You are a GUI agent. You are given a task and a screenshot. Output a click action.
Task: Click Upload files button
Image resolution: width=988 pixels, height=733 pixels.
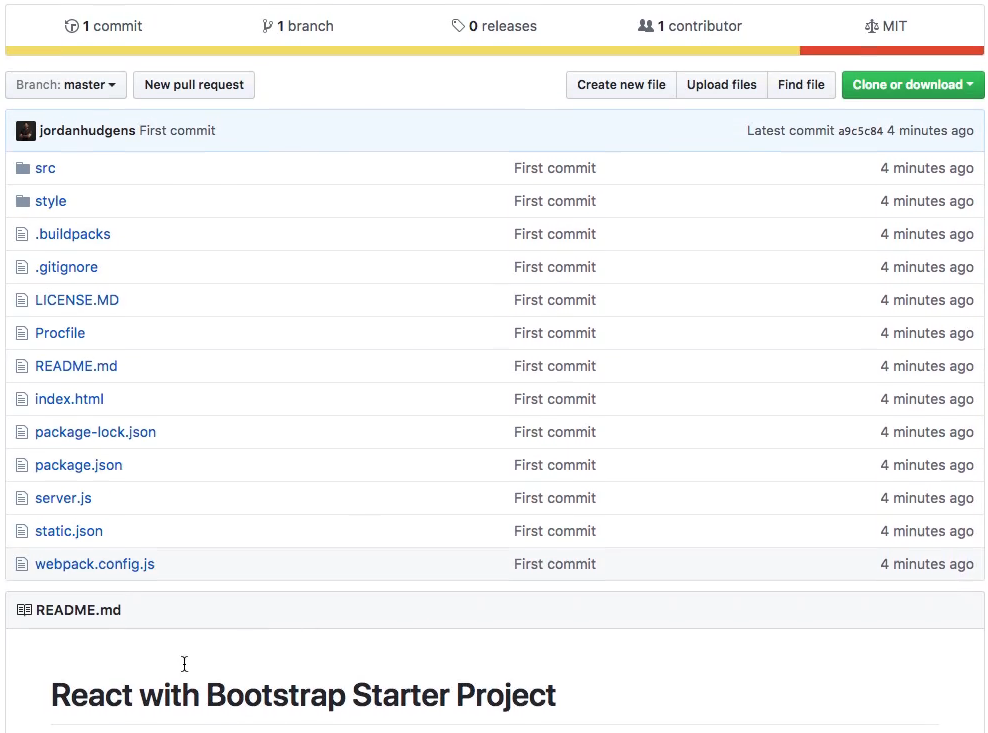721,84
